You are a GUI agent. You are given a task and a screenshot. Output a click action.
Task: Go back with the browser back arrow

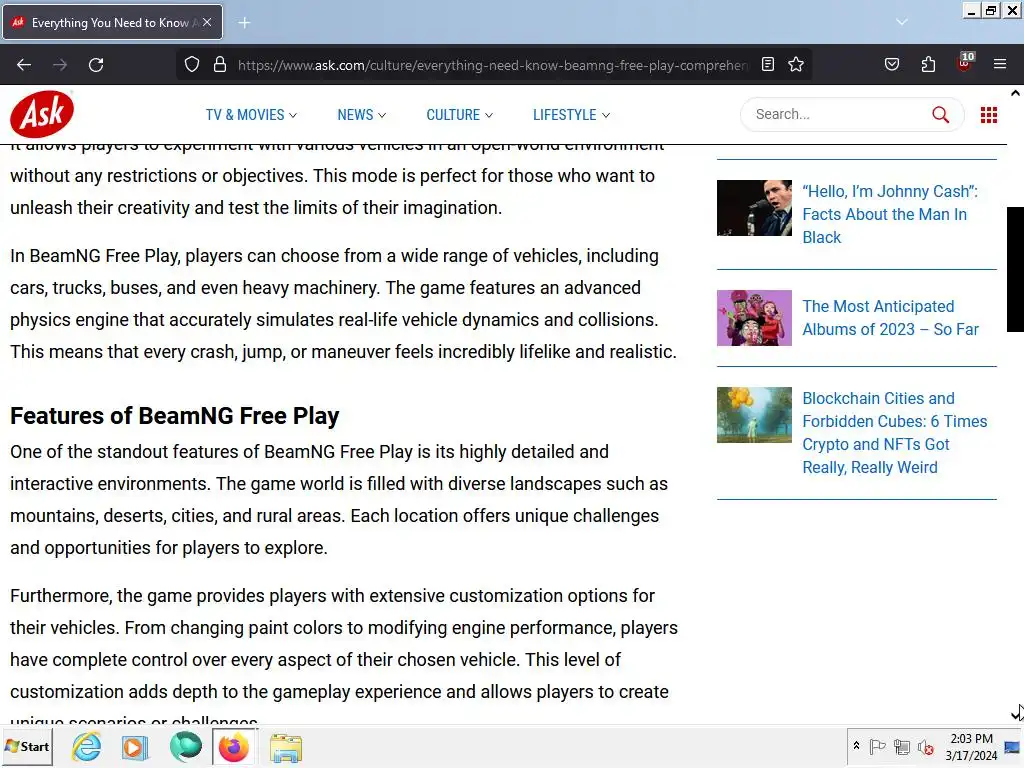pos(24,65)
